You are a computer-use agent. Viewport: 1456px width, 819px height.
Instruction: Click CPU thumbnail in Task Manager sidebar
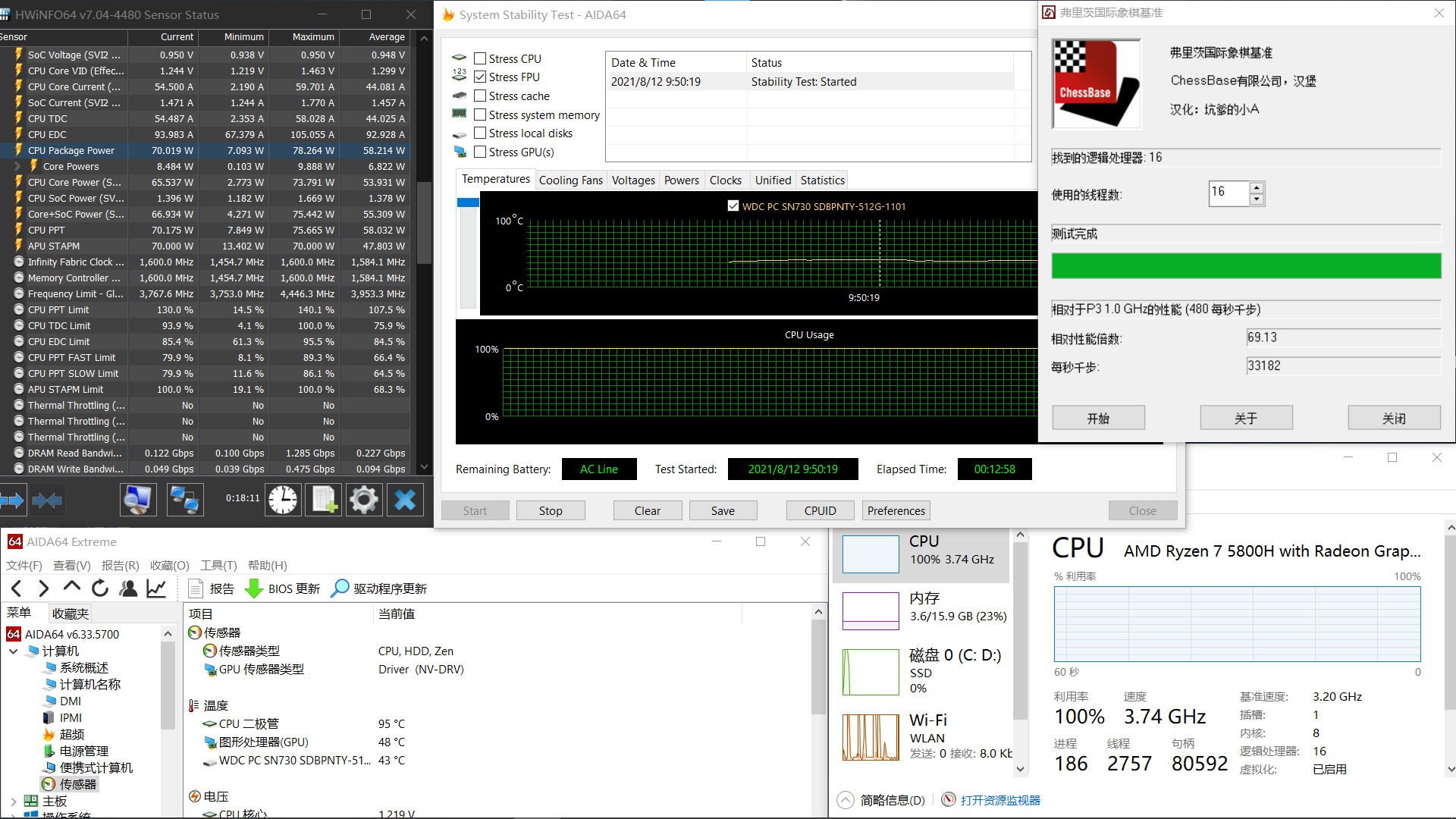tap(871, 554)
